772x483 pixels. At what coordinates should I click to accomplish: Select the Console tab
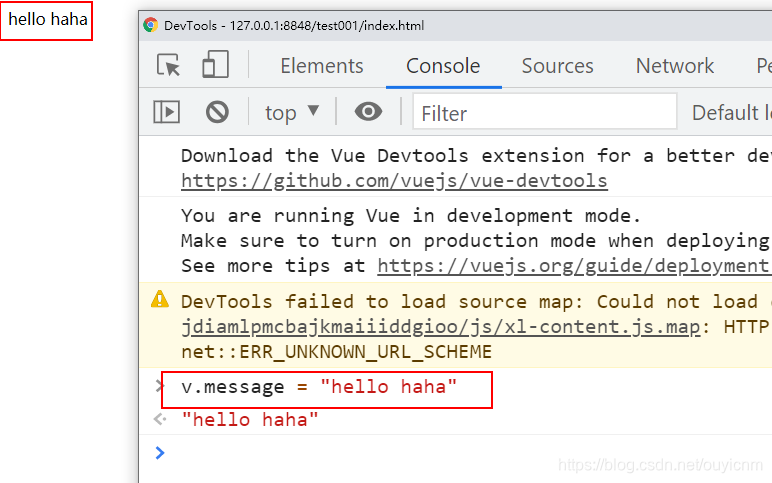pos(443,66)
